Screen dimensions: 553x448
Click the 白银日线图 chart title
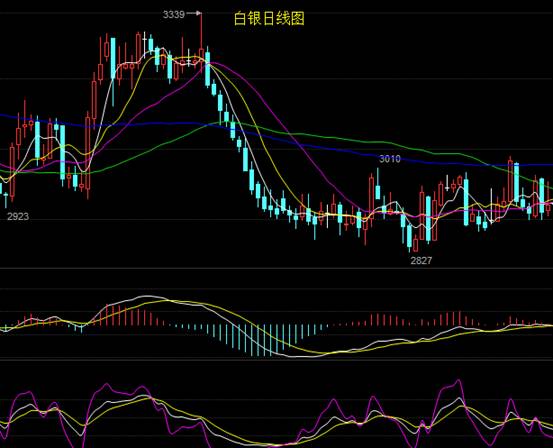[x=269, y=19]
